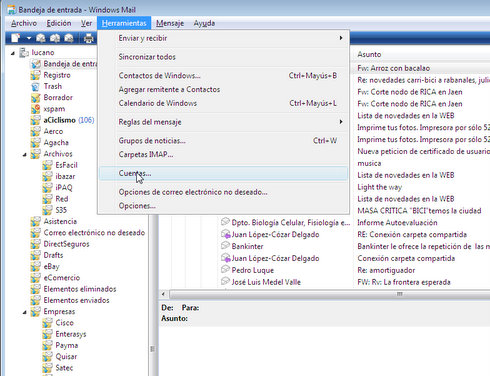Collapse the Archivos folder tree

pos(25,154)
